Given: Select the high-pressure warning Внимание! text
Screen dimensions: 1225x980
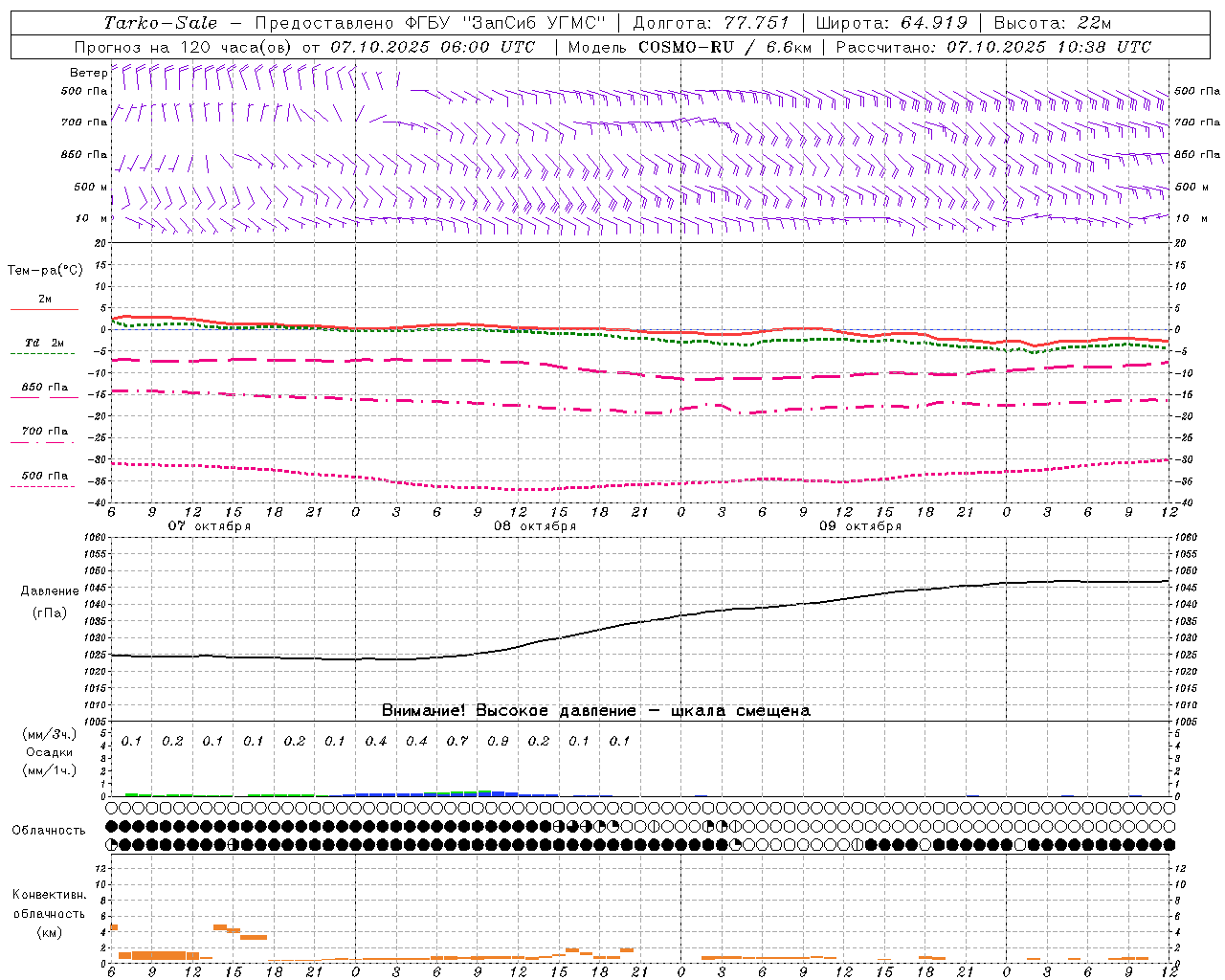Looking at the screenshot, I should tap(596, 710).
